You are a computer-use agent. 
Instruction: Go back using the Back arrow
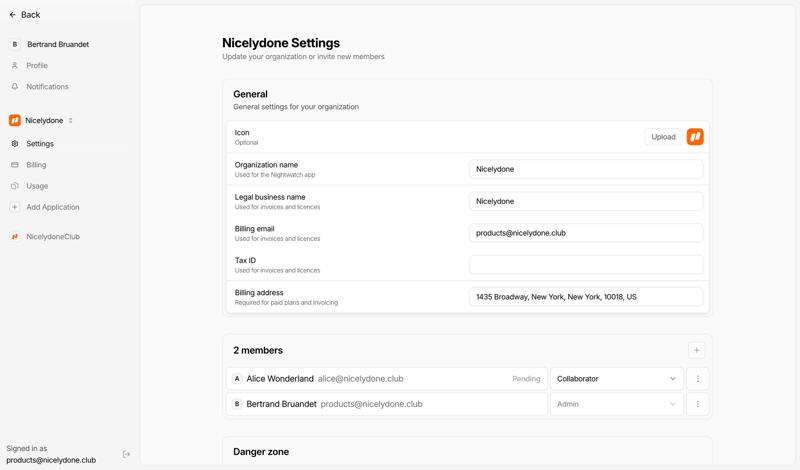[13, 15]
